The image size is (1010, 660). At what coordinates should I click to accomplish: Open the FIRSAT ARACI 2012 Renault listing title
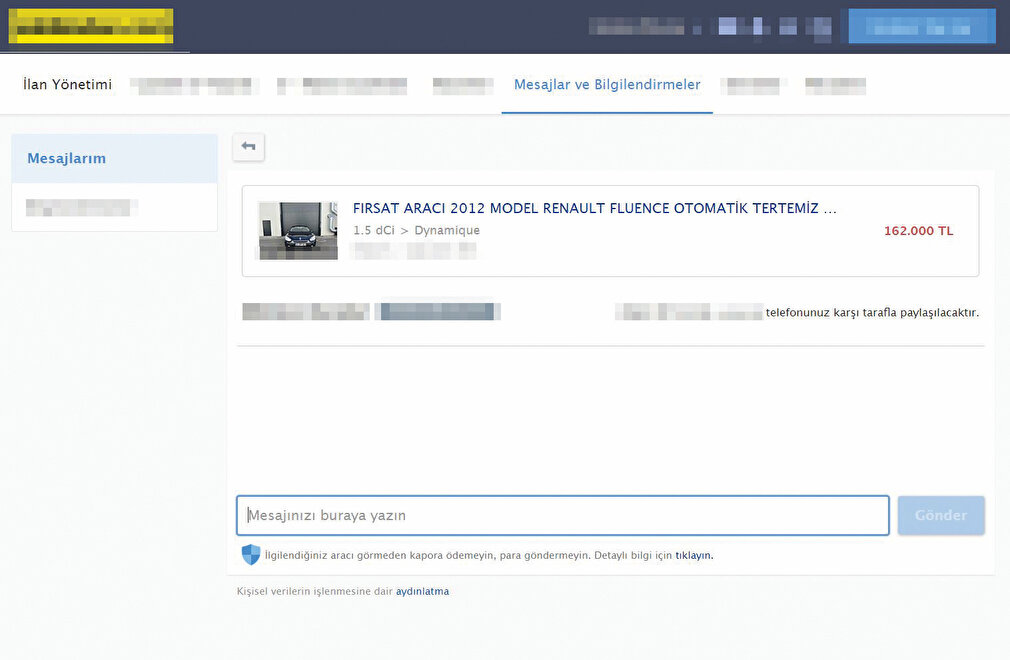pyautogui.click(x=594, y=208)
